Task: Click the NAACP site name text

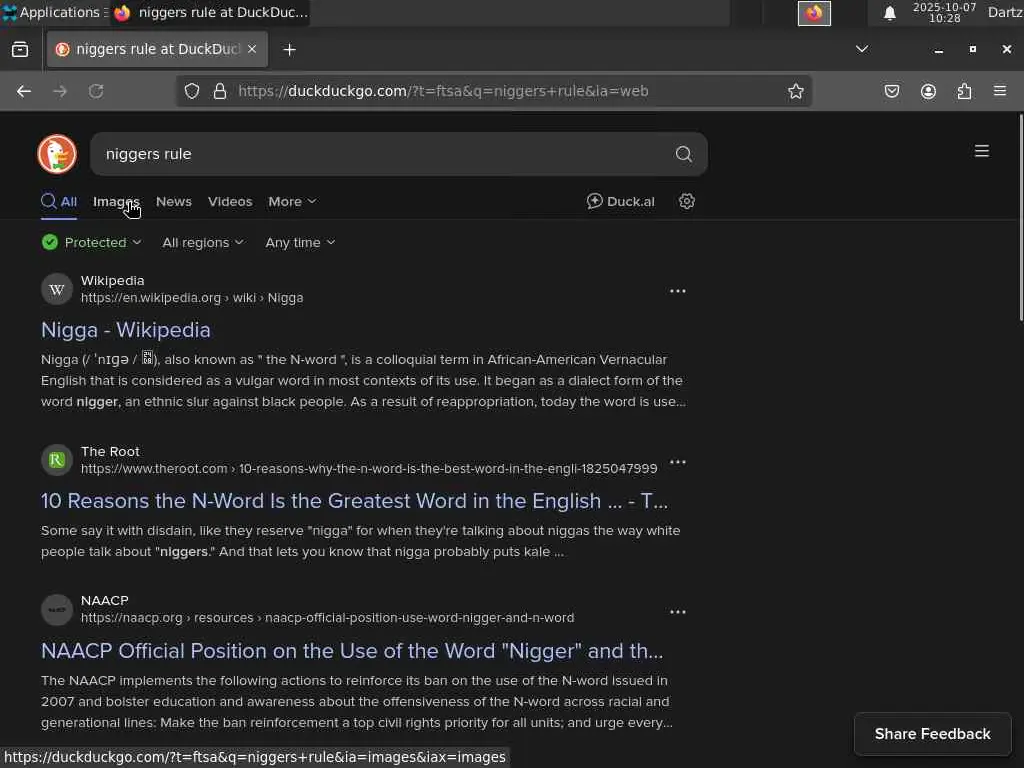Action: click(x=104, y=601)
